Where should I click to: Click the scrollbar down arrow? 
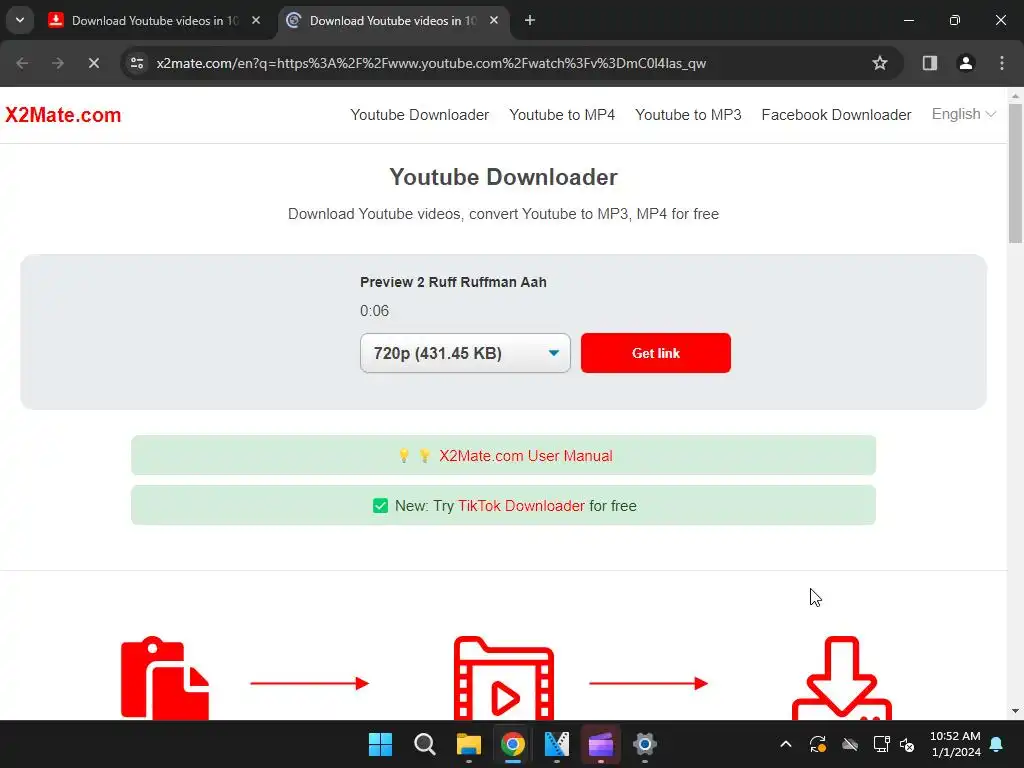(x=1016, y=711)
